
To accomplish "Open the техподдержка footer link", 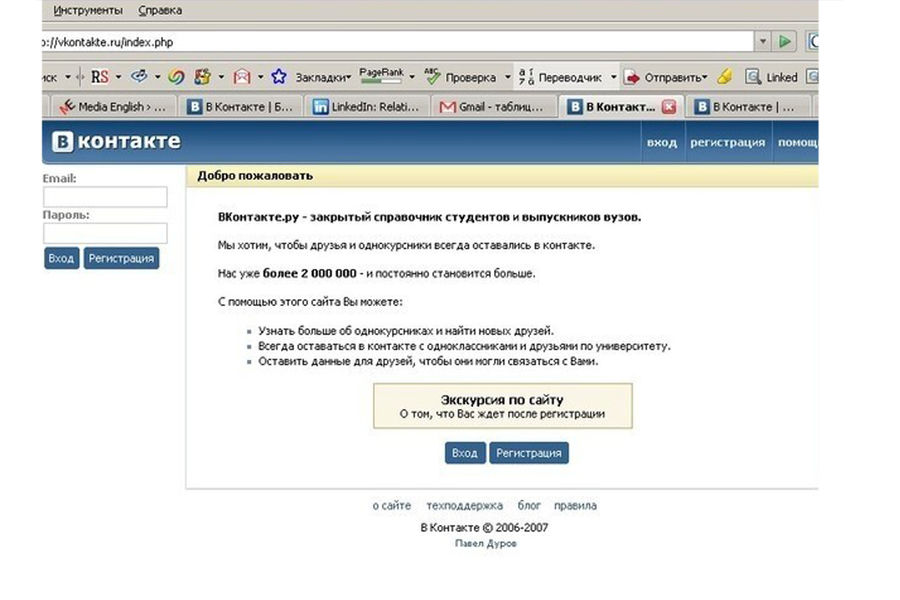I will [464, 506].
